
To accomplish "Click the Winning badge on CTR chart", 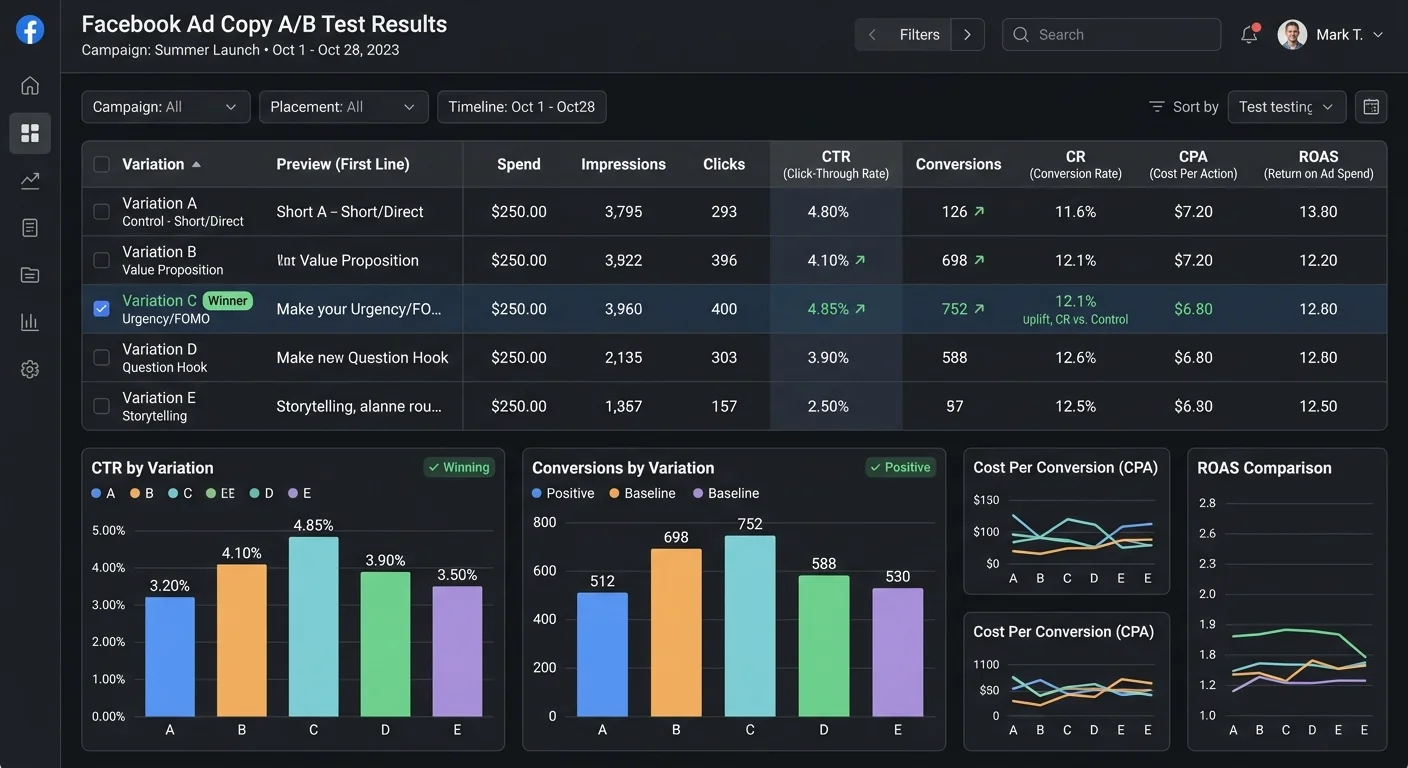I will point(459,467).
